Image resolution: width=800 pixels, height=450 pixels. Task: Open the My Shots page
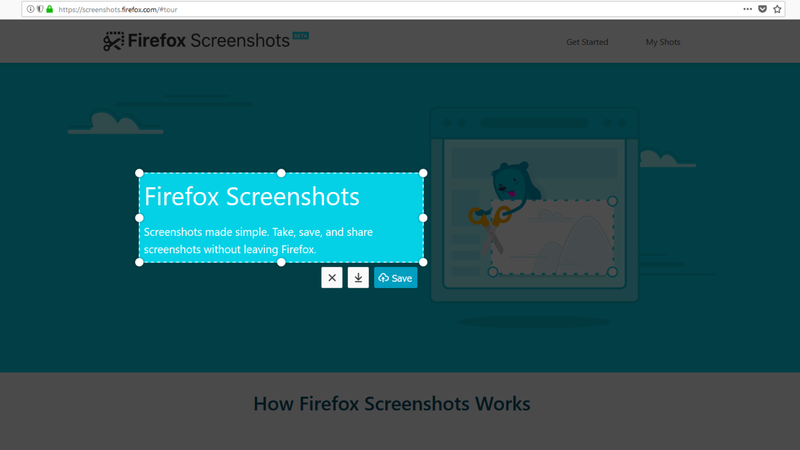click(663, 42)
